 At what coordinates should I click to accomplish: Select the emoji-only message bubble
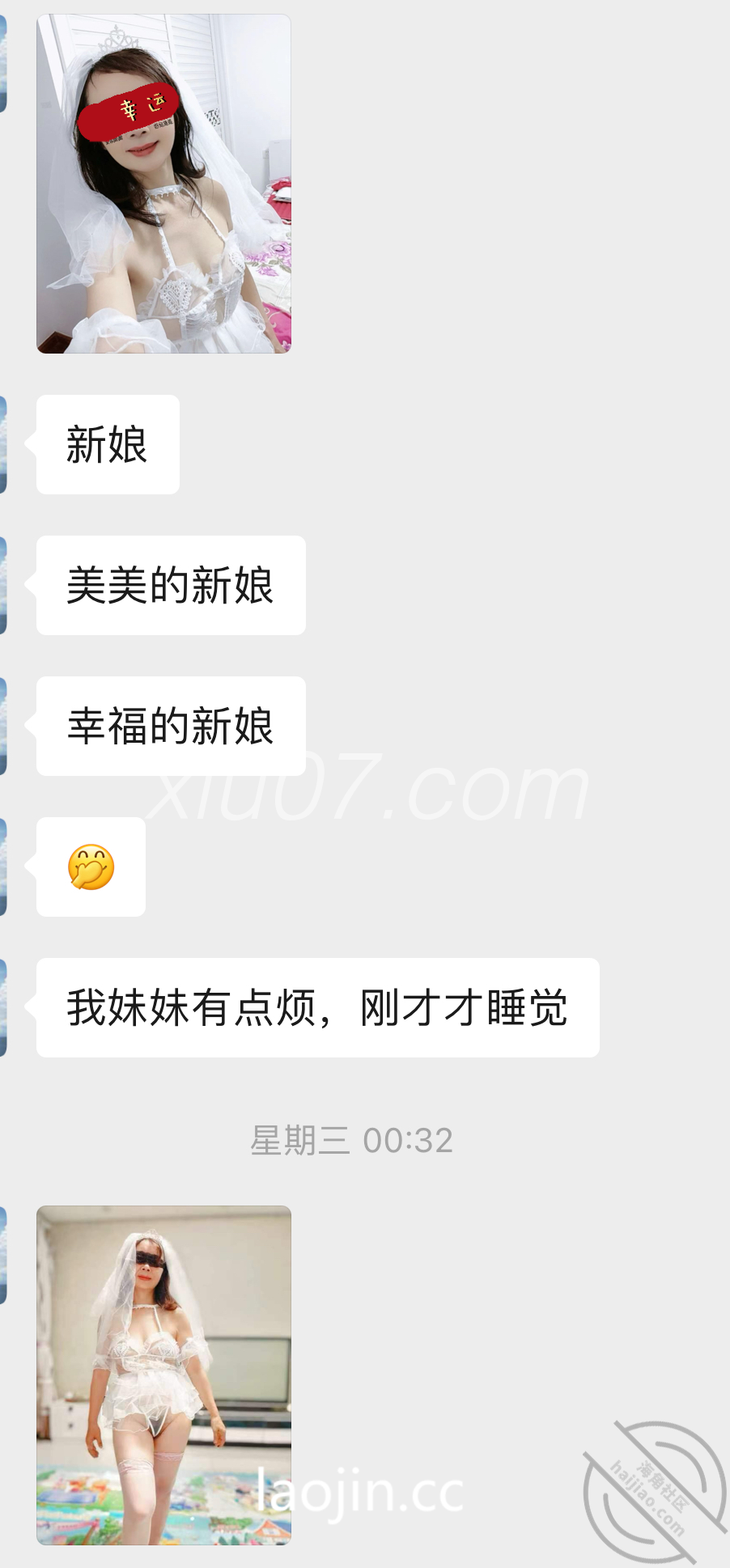(x=91, y=867)
